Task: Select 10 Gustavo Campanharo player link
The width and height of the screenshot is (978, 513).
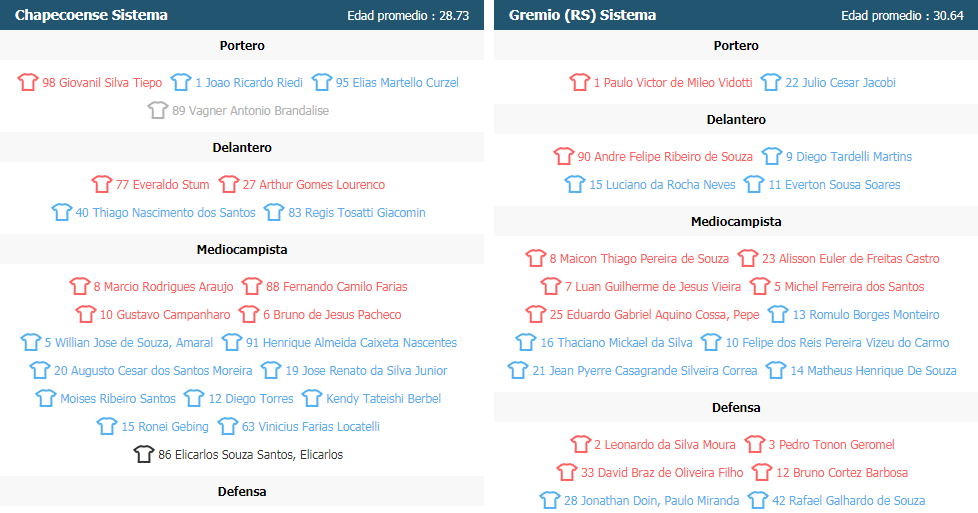Action: tap(165, 315)
